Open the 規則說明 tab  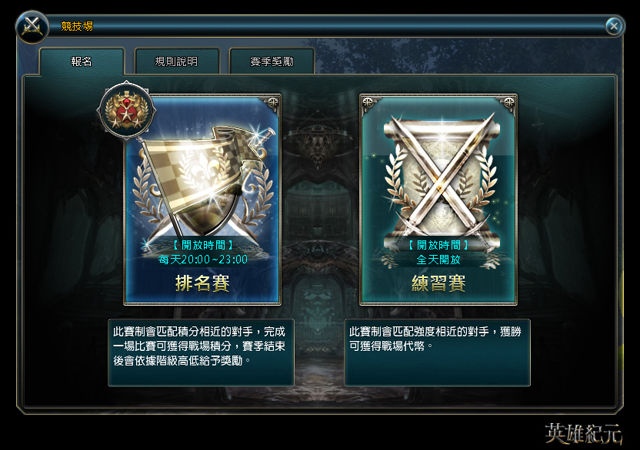pyautogui.click(x=177, y=61)
